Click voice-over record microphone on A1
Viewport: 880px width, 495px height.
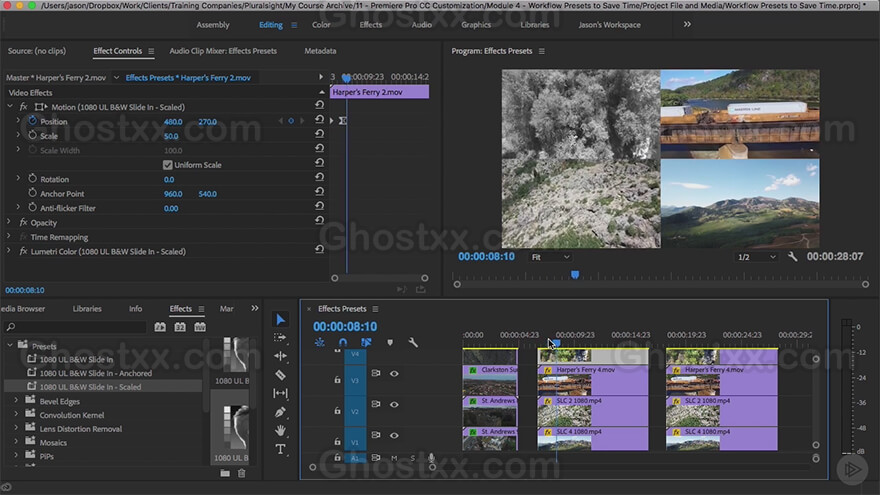(431, 458)
